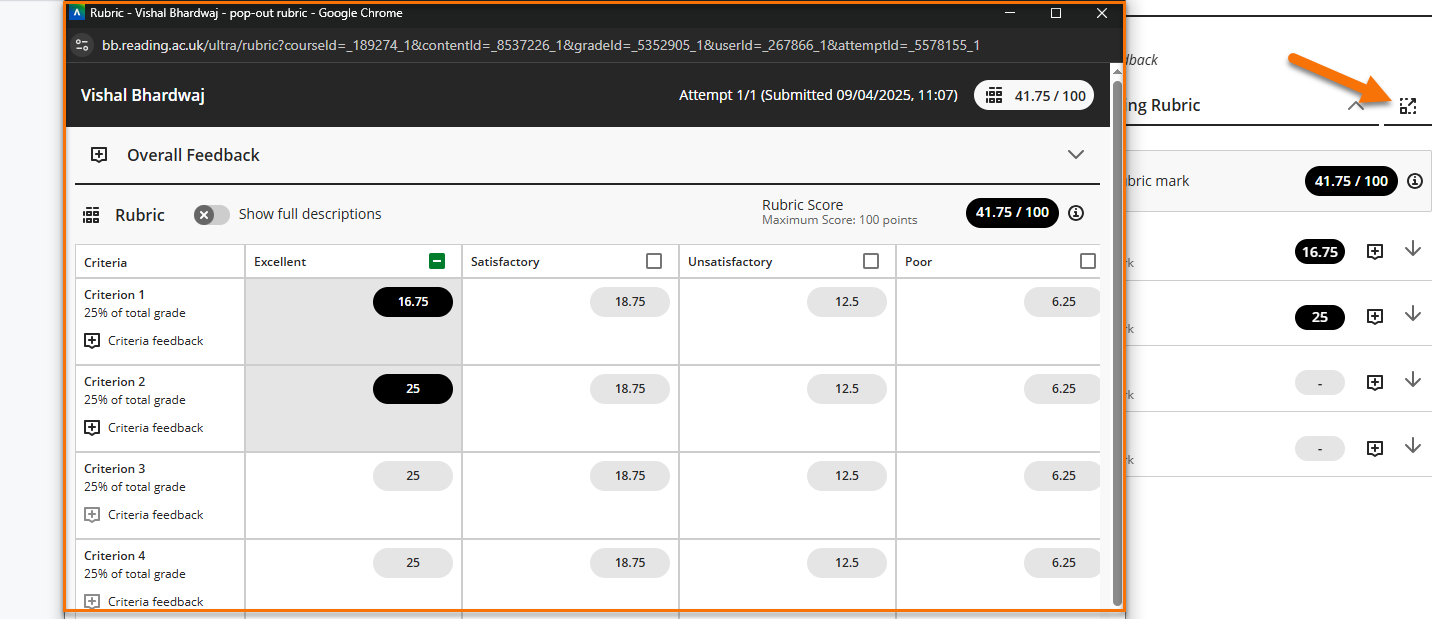Check the Unsatisfactory column checkbox
The width and height of the screenshot is (1438, 619).
[871, 261]
